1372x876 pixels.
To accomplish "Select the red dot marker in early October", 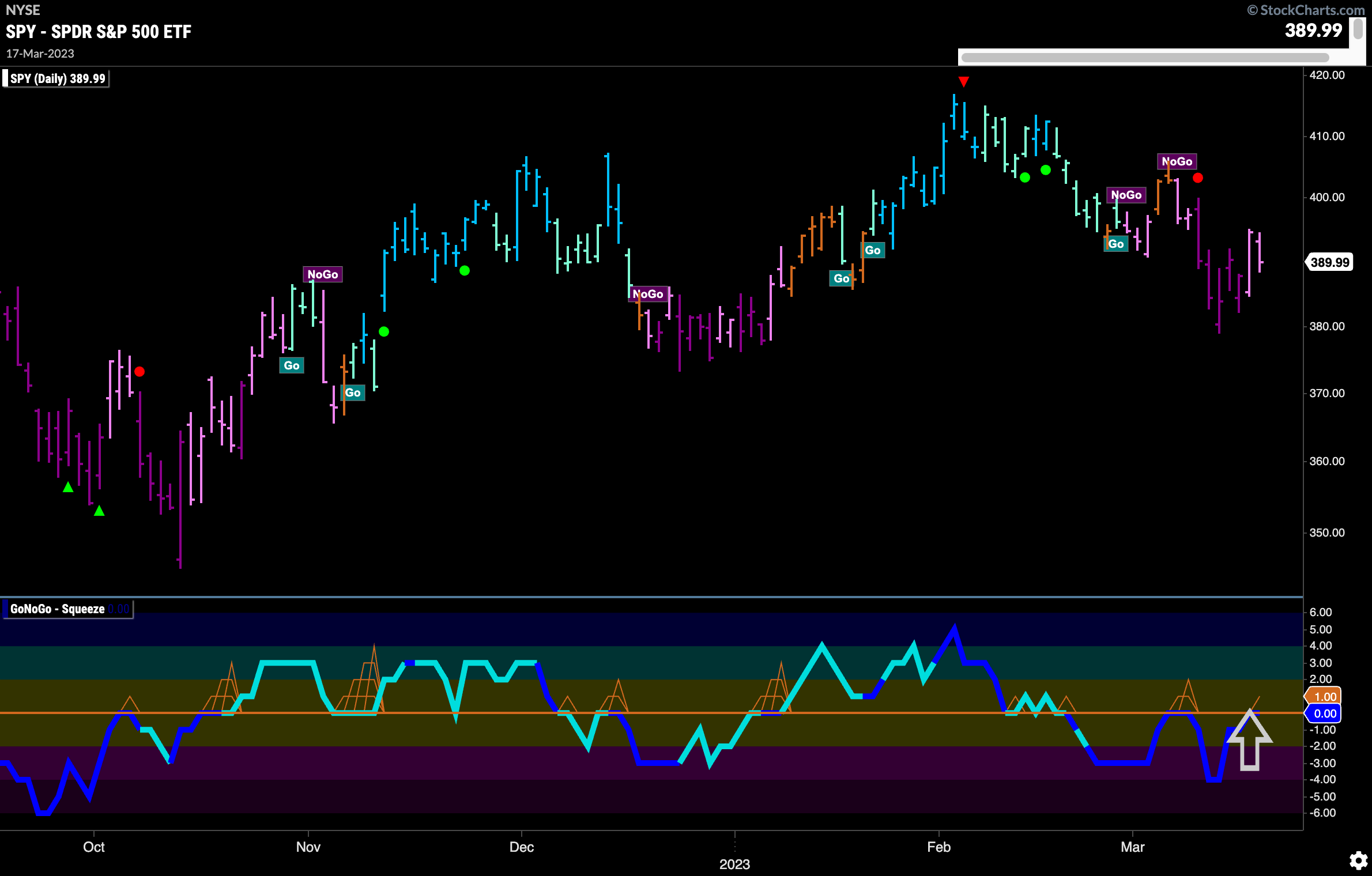I will [x=140, y=372].
